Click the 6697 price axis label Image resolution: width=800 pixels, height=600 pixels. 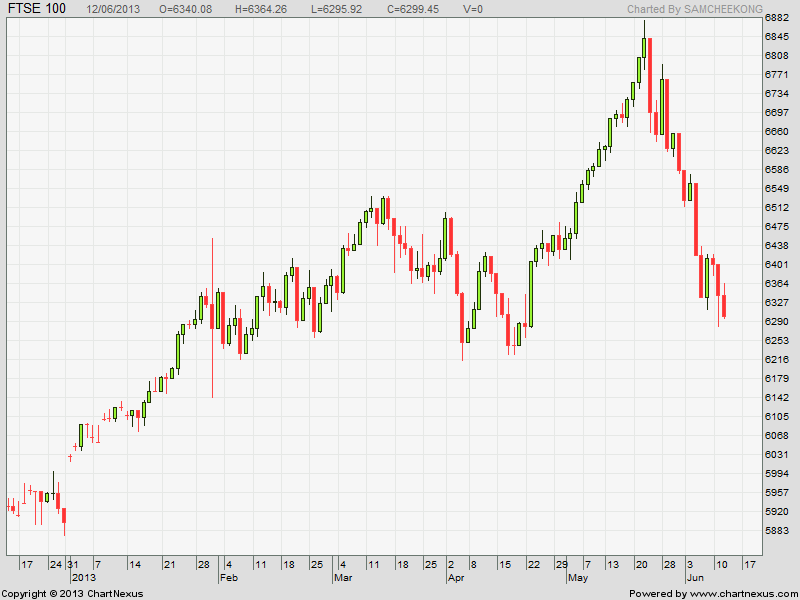(x=777, y=113)
